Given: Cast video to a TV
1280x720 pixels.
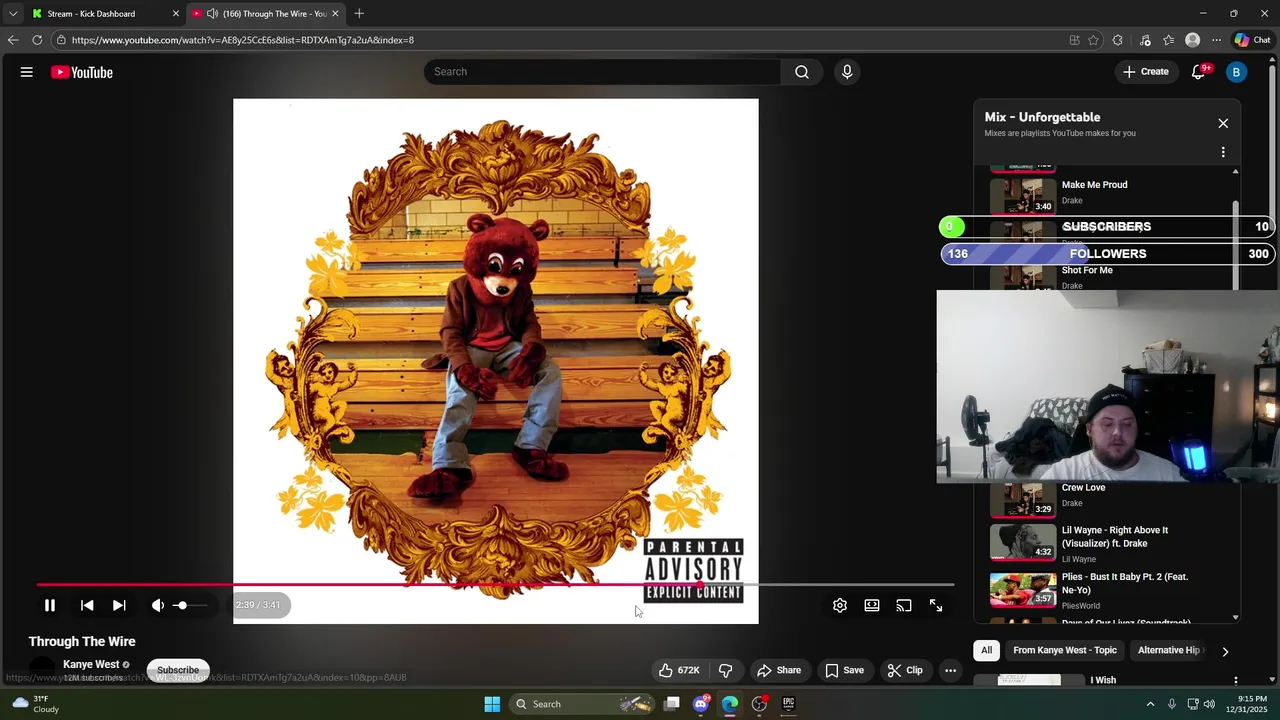Looking at the screenshot, I should [x=904, y=605].
